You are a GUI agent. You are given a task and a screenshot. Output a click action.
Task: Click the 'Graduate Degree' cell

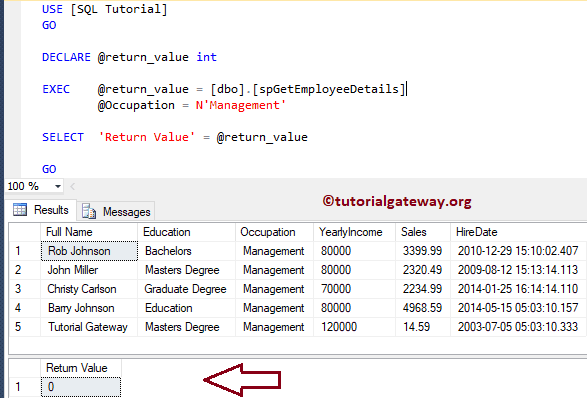click(186, 289)
